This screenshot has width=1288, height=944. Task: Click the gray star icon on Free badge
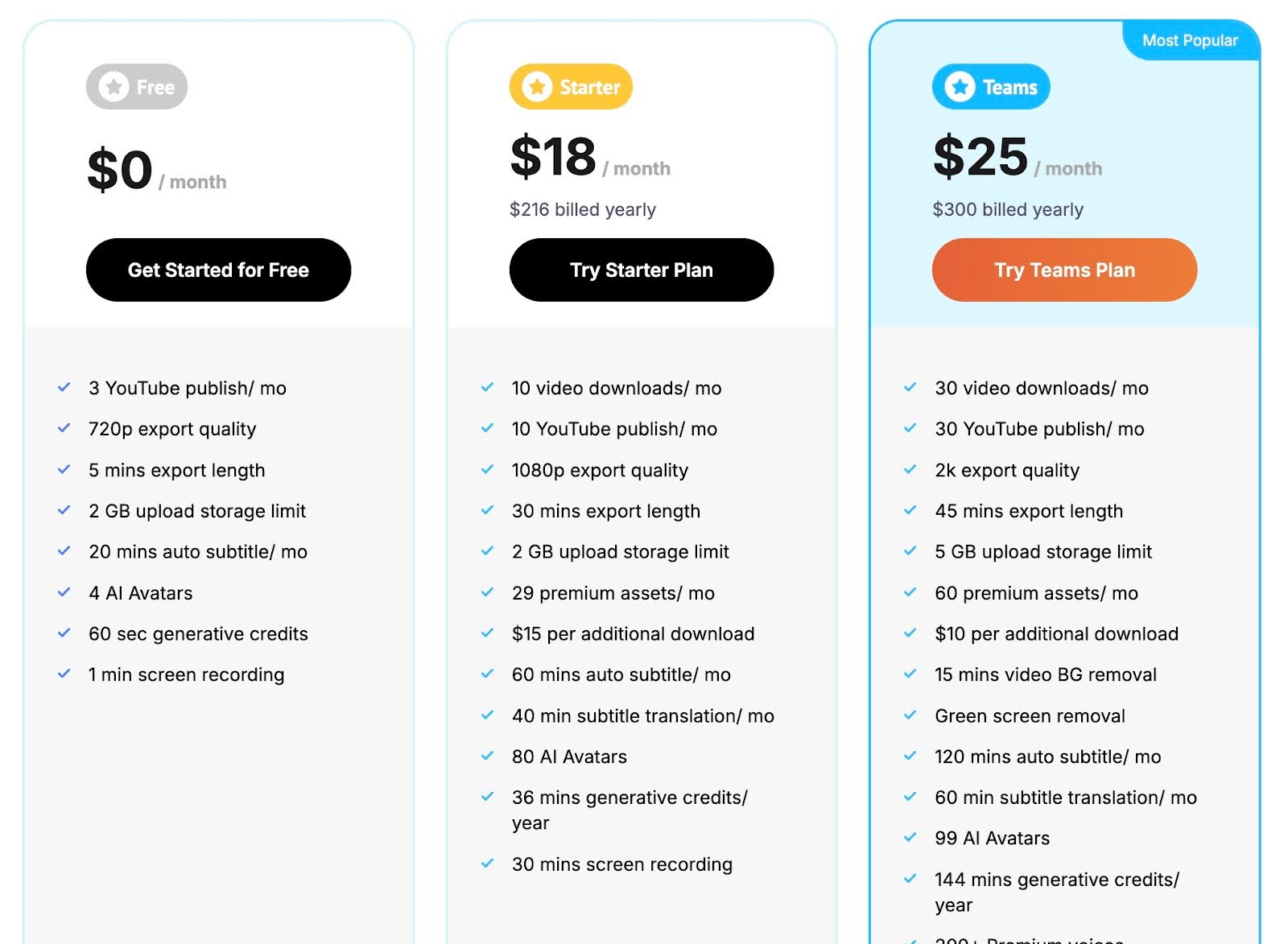click(114, 87)
